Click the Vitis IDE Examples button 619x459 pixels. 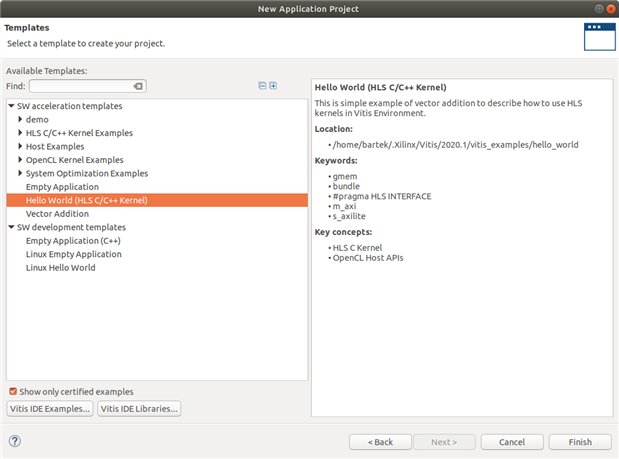pos(50,408)
